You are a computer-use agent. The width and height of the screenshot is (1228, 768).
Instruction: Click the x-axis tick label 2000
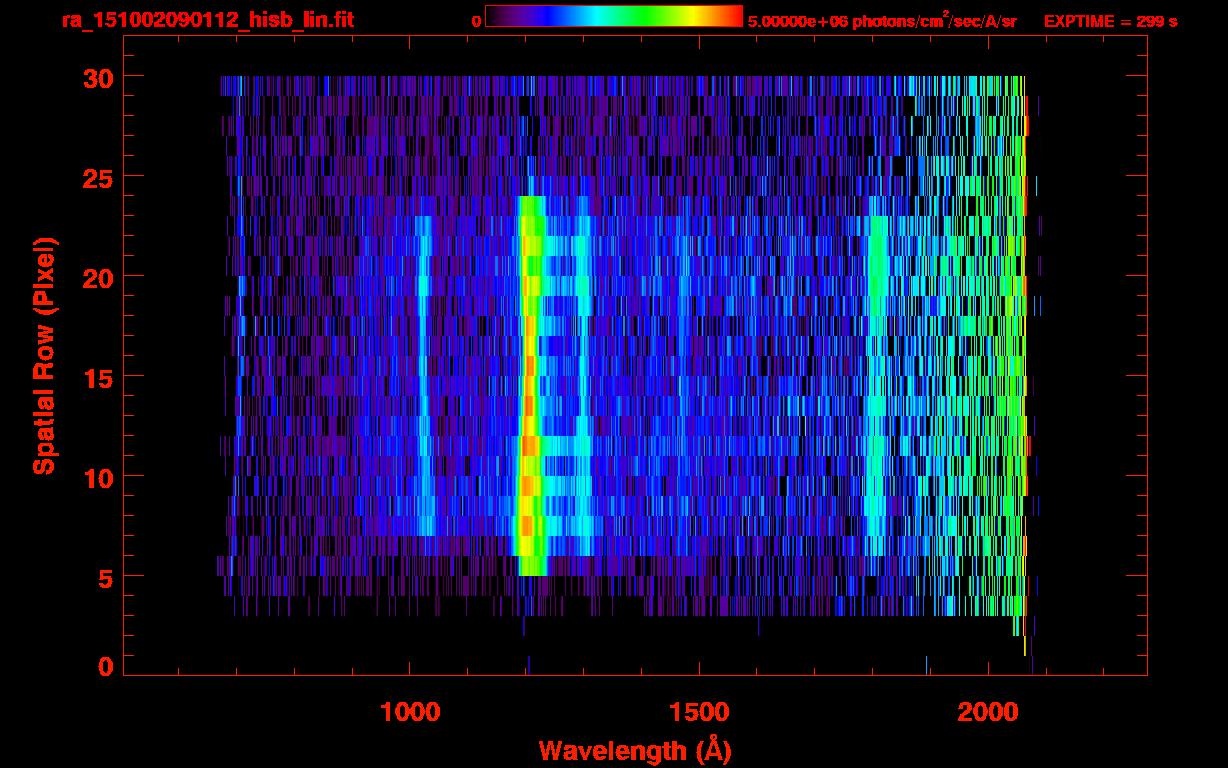988,712
